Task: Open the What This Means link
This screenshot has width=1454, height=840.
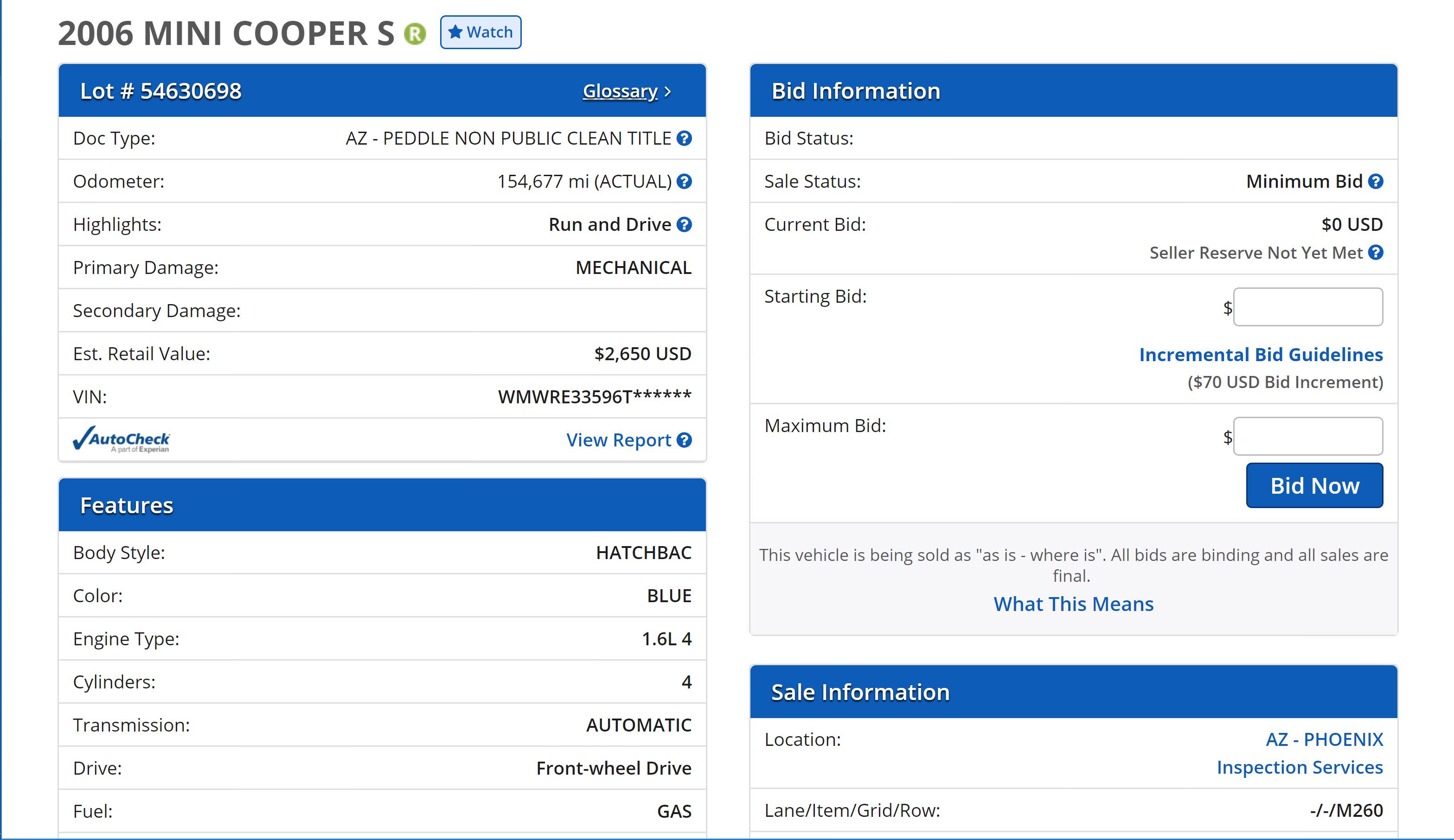Action: pos(1073,604)
